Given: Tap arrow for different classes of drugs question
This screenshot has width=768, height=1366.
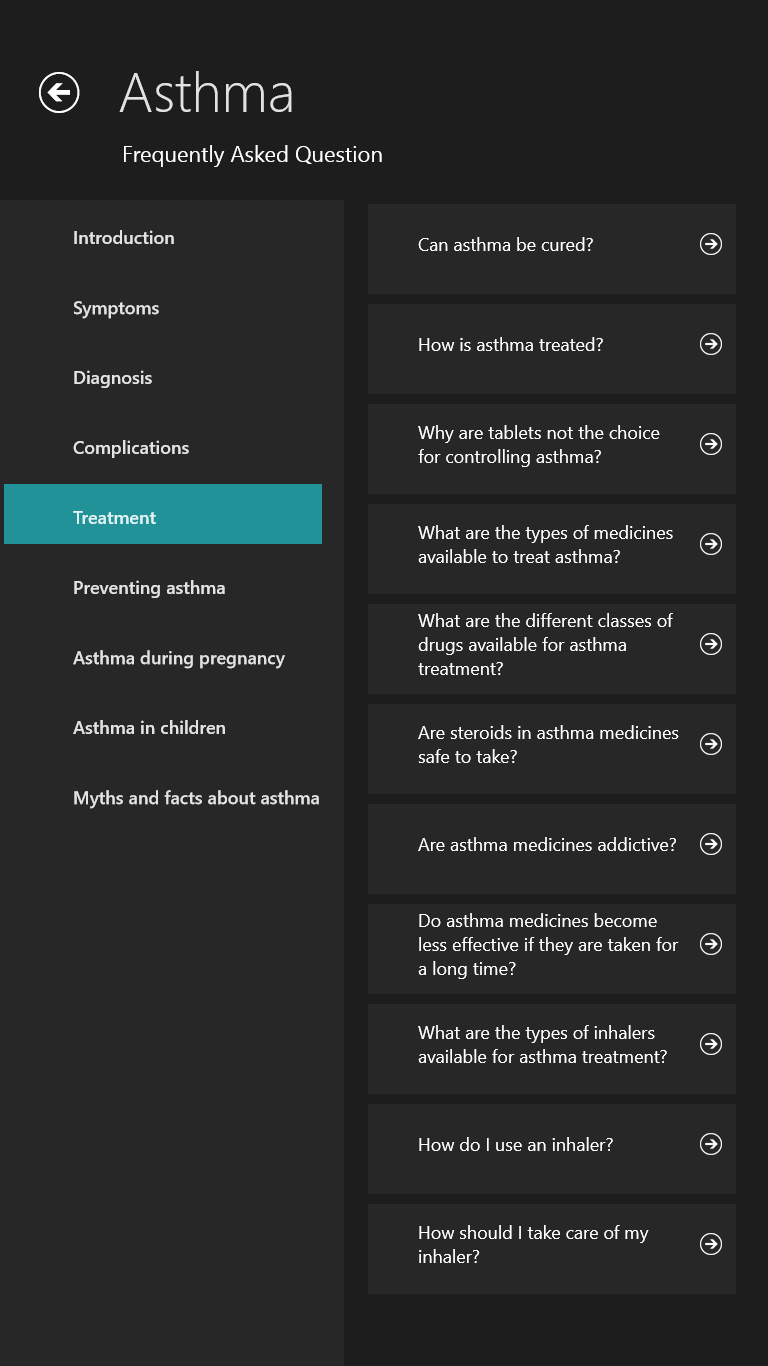Looking at the screenshot, I should point(711,644).
